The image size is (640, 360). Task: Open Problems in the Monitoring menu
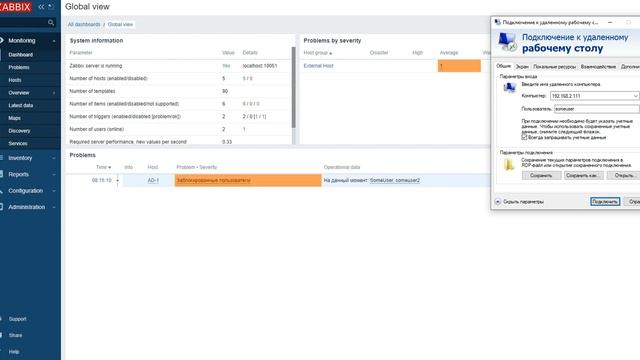19,67
